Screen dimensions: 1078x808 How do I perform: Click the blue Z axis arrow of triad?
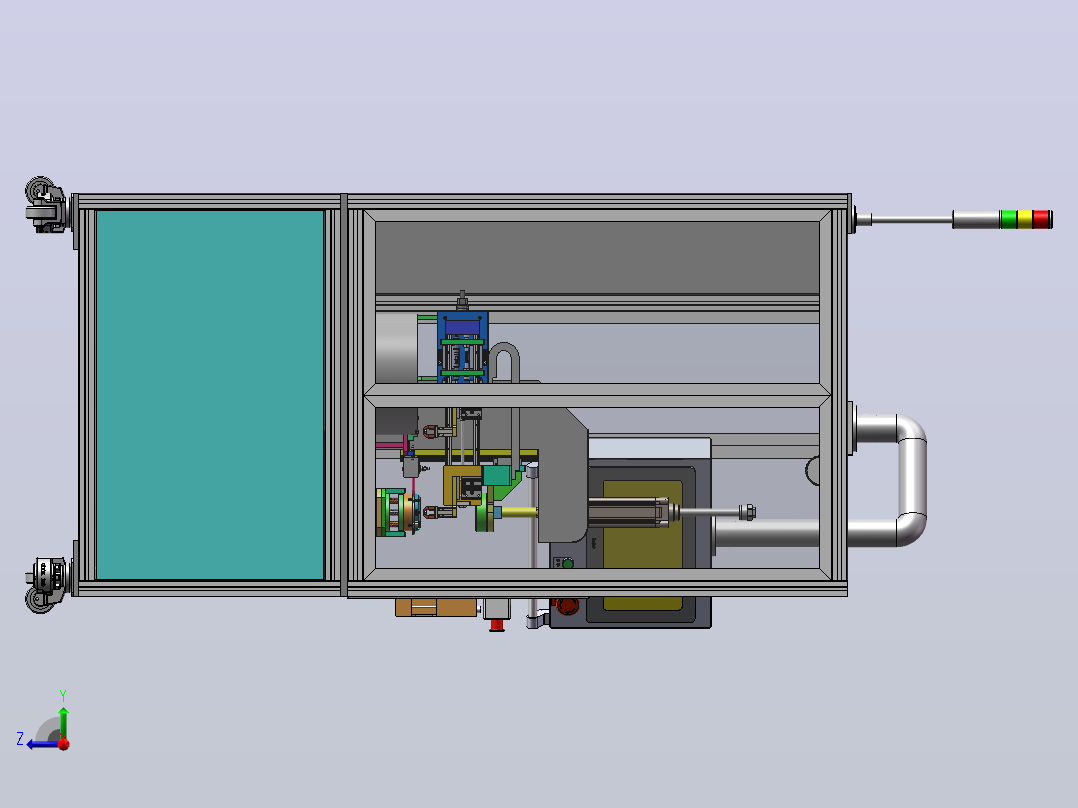[x=43, y=744]
